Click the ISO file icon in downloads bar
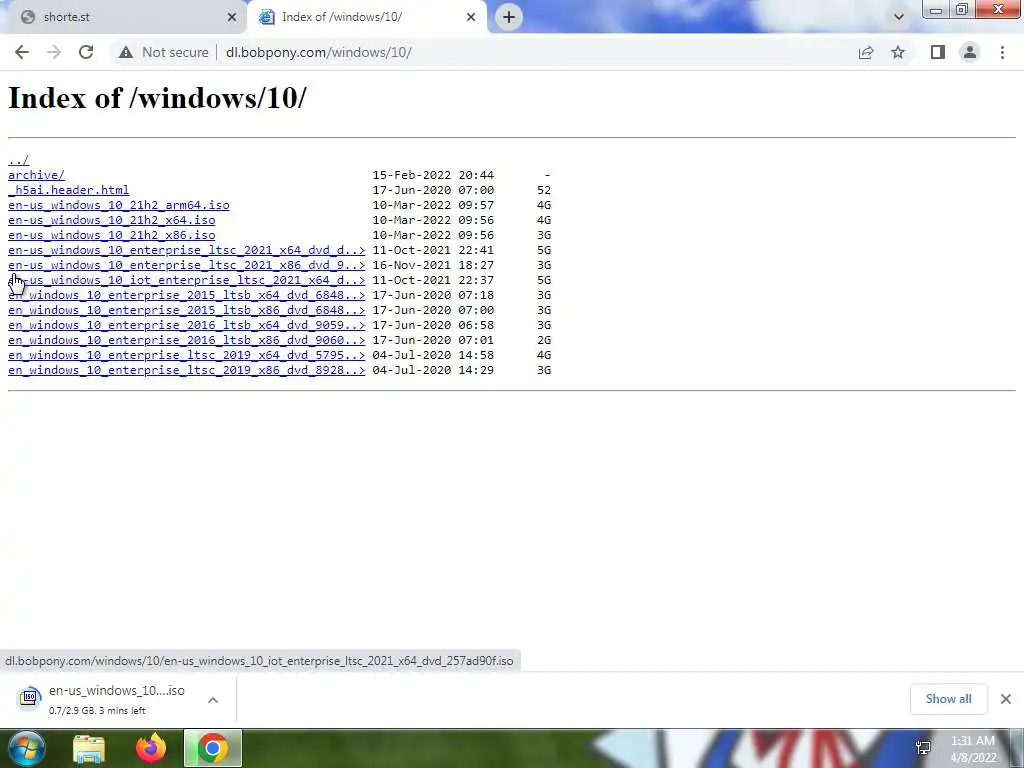 tap(29, 698)
